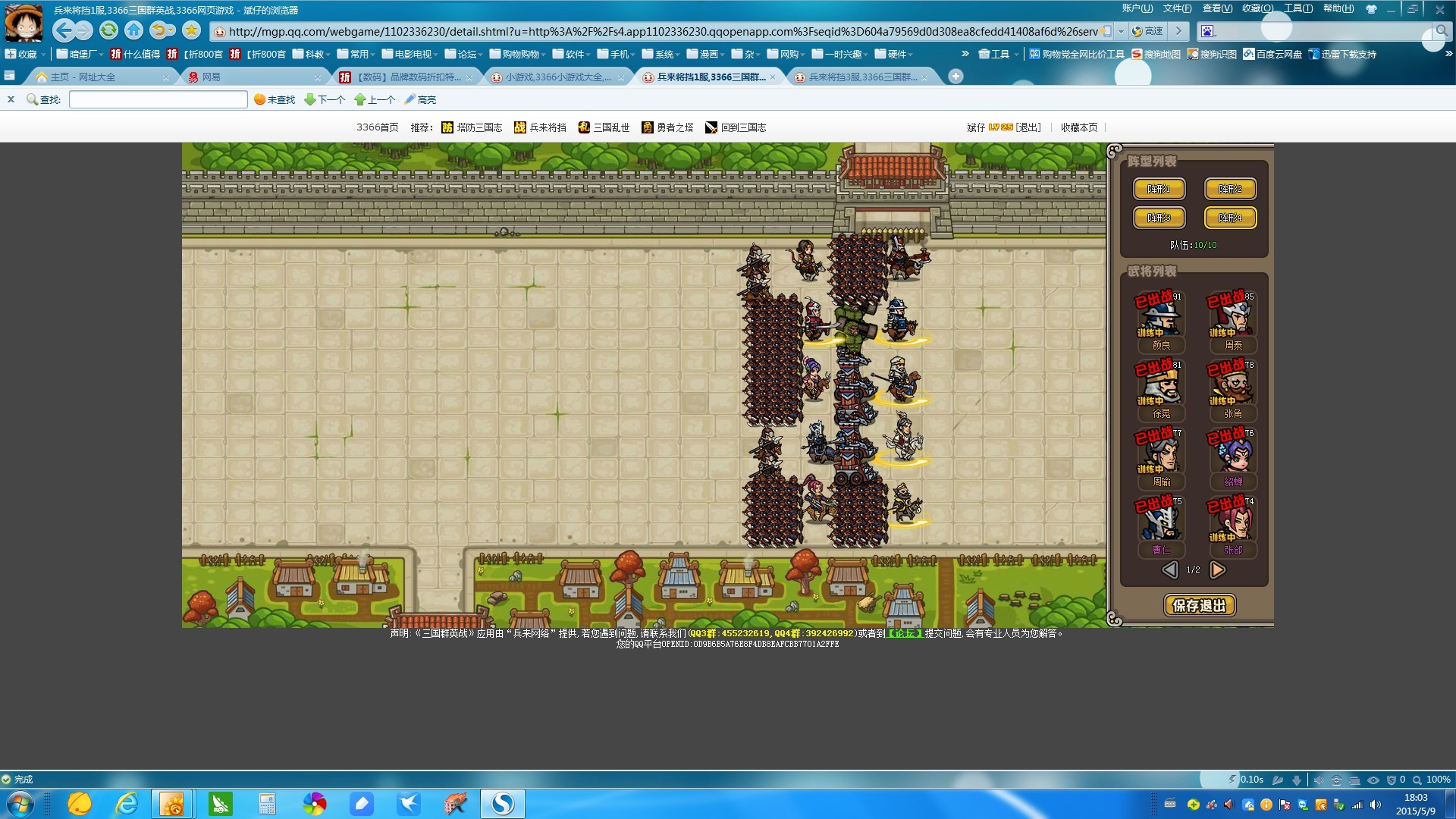The height and width of the screenshot is (819, 1456).
Task: Expand the 软件 bookmark folder
Action: 572,54
